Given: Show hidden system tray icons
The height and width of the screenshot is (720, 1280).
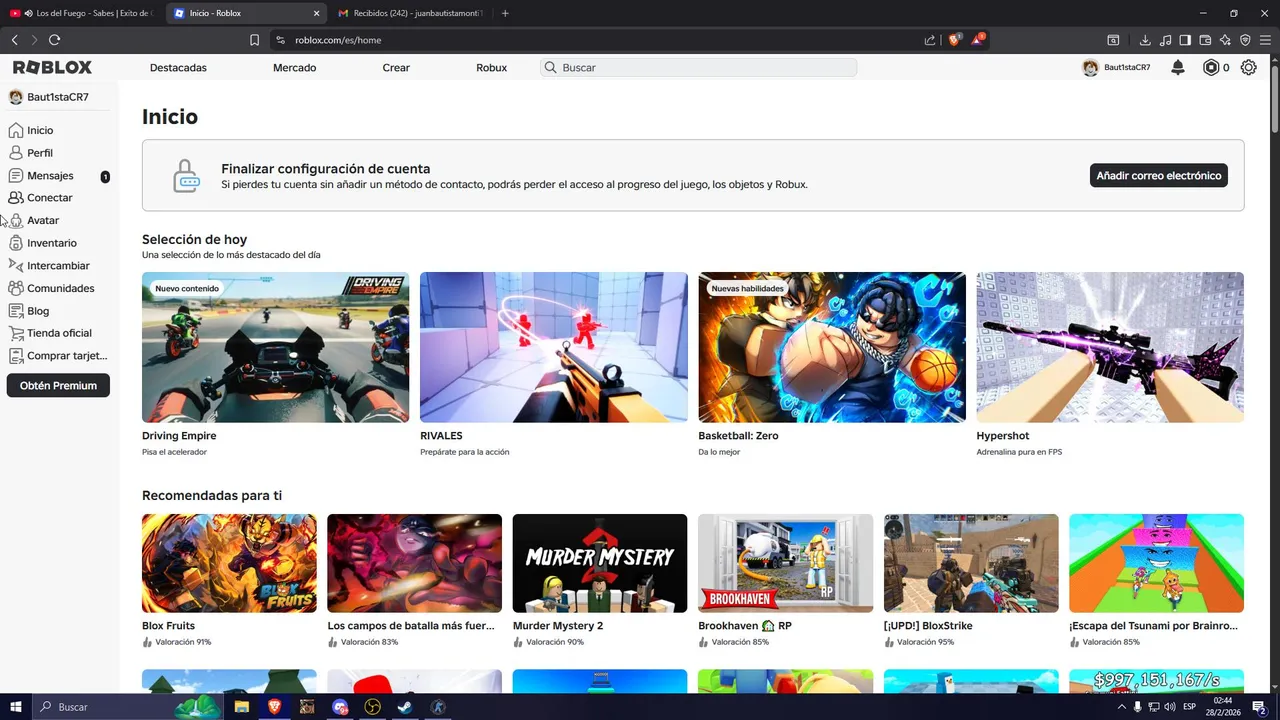Looking at the screenshot, I should pos(1122,707).
